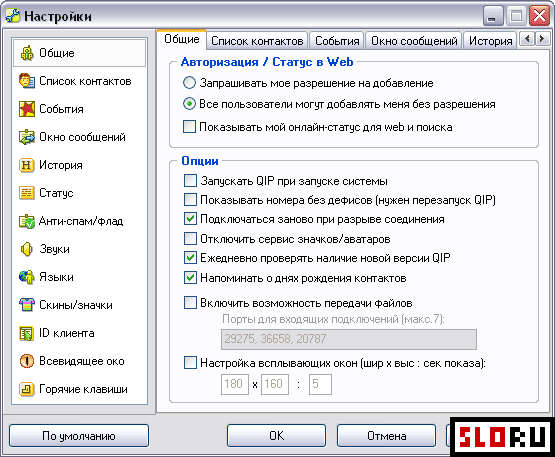Click the Горячие клавиши icon

[27, 389]
